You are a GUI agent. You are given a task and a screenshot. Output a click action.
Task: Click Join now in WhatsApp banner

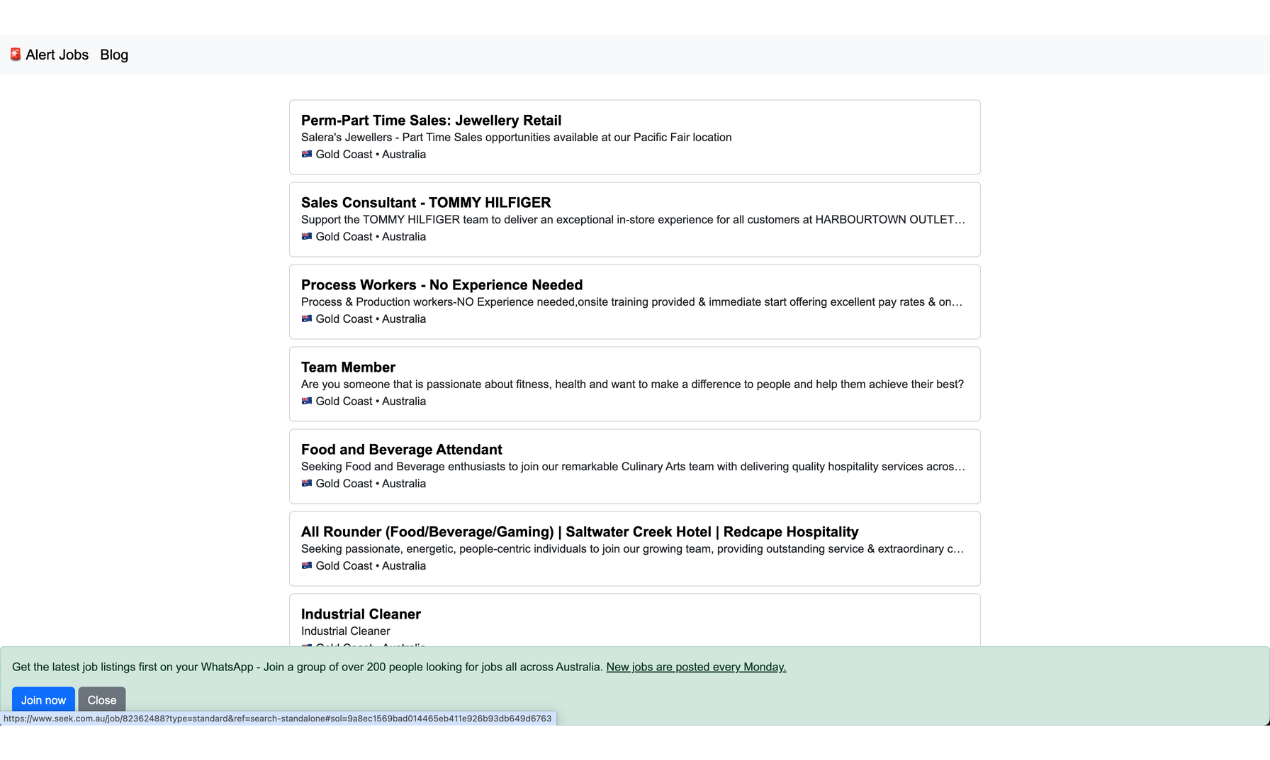click(43, 700)
